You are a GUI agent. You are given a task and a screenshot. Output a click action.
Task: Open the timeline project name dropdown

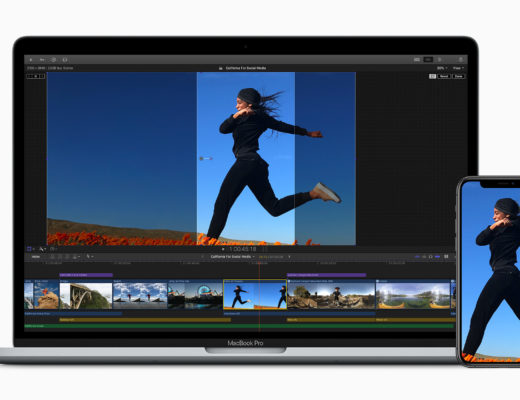(x=233, y=257)
